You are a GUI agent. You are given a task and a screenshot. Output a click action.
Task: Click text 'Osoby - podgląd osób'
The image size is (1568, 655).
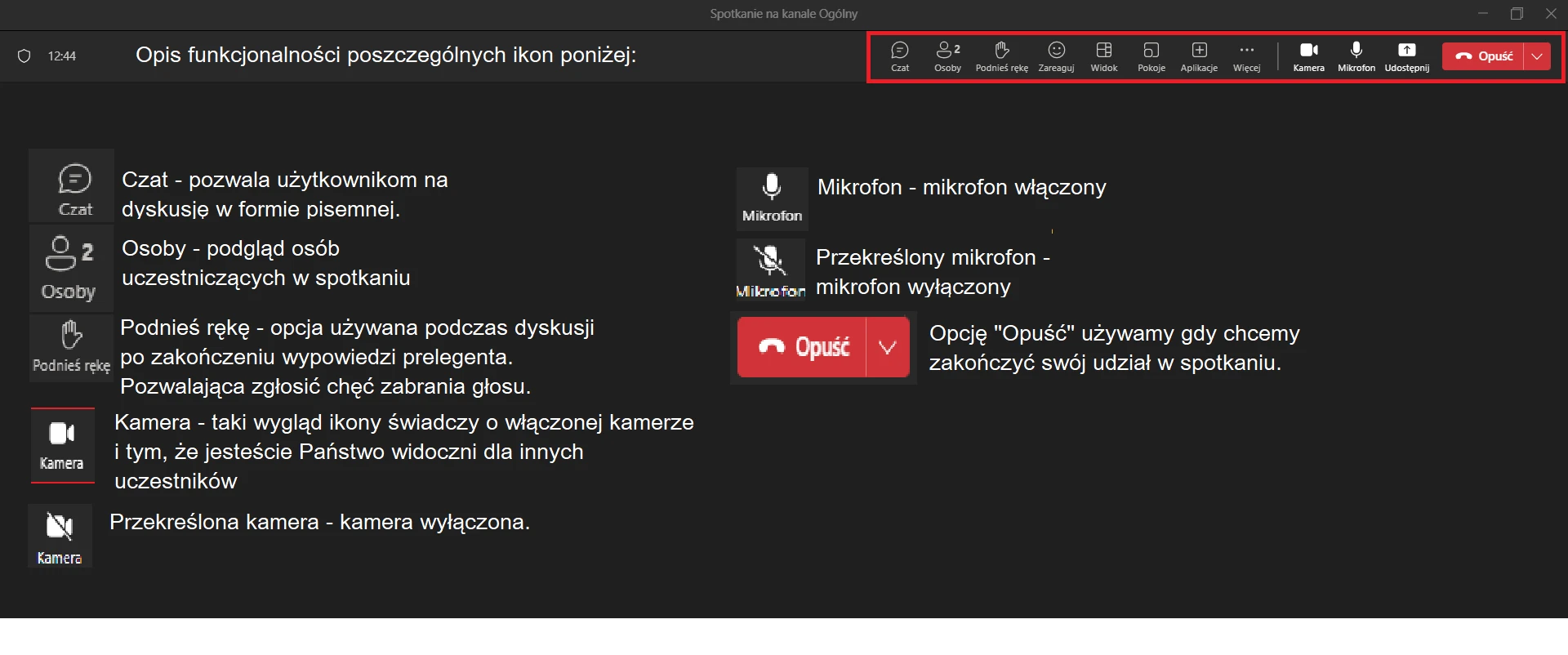230,248
